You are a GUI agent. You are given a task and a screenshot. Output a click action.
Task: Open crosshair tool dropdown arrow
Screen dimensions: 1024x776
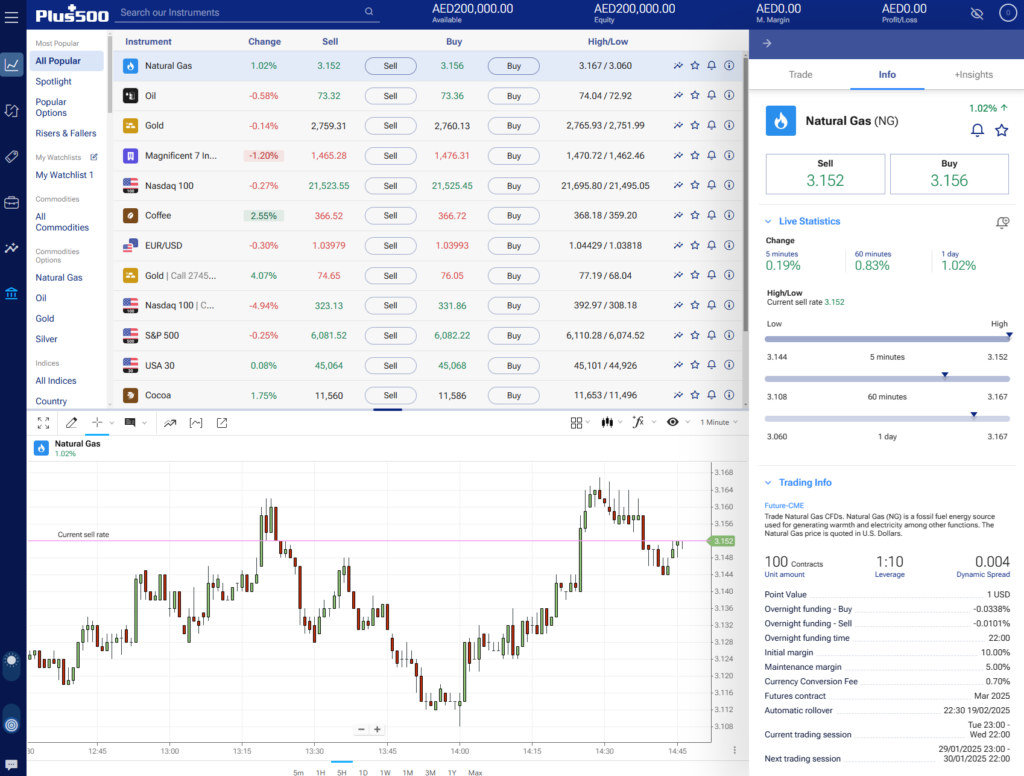[112, 423]
